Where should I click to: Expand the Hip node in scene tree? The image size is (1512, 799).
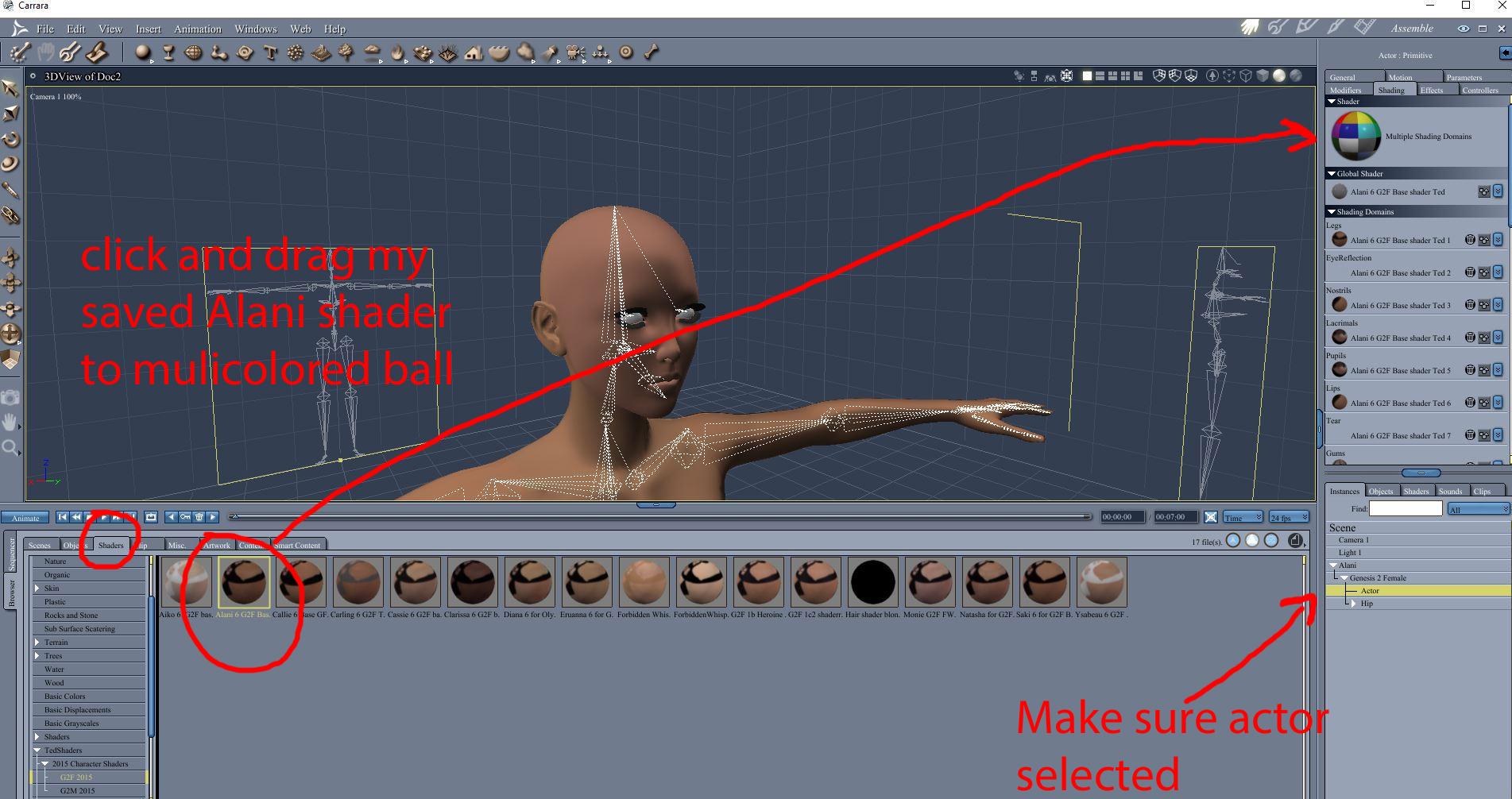click(1355, 604)
